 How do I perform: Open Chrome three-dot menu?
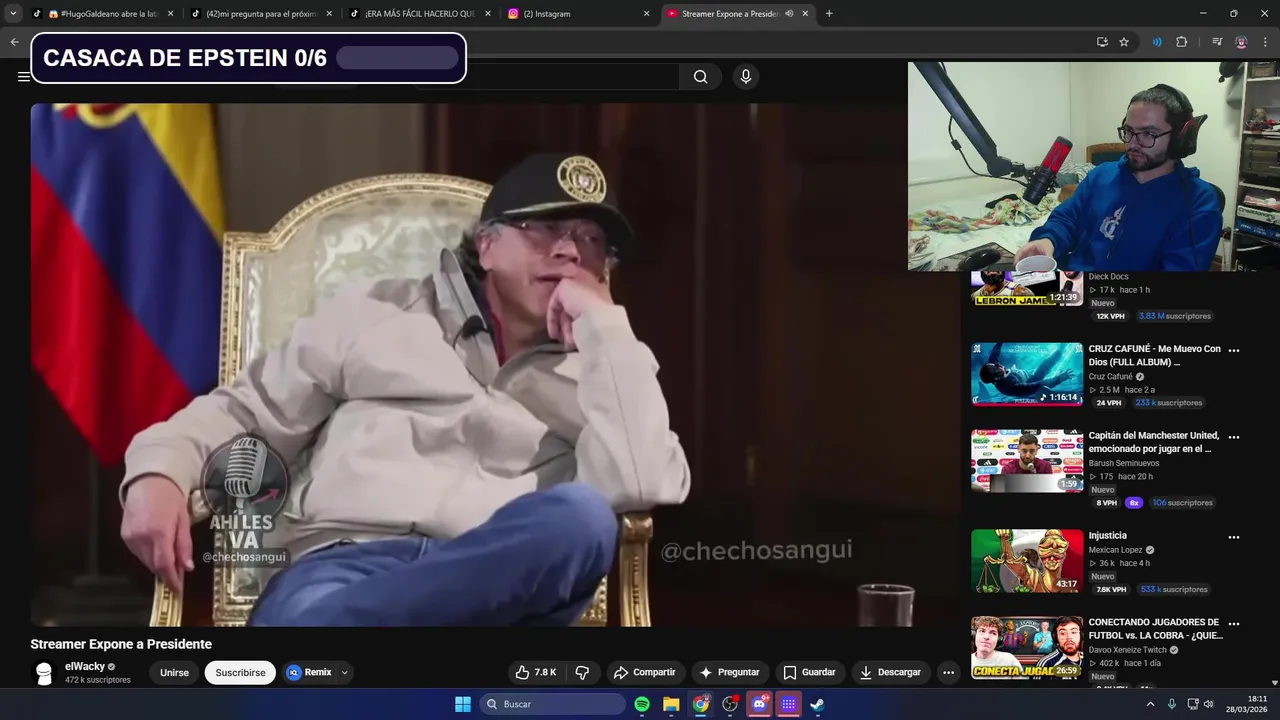(x=1265, y=42)
